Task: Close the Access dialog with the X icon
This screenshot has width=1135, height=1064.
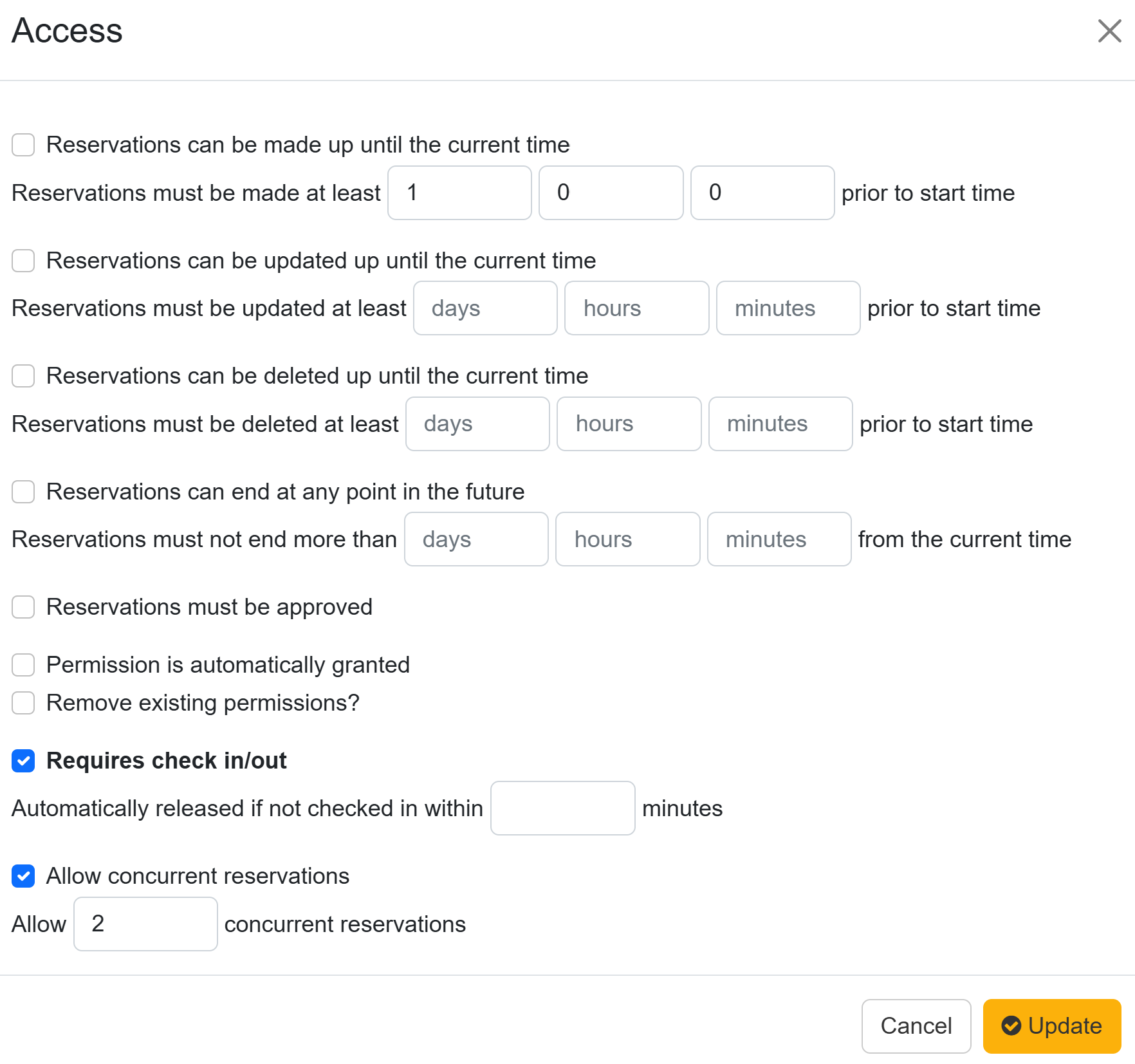Action: click(1109, 31)
